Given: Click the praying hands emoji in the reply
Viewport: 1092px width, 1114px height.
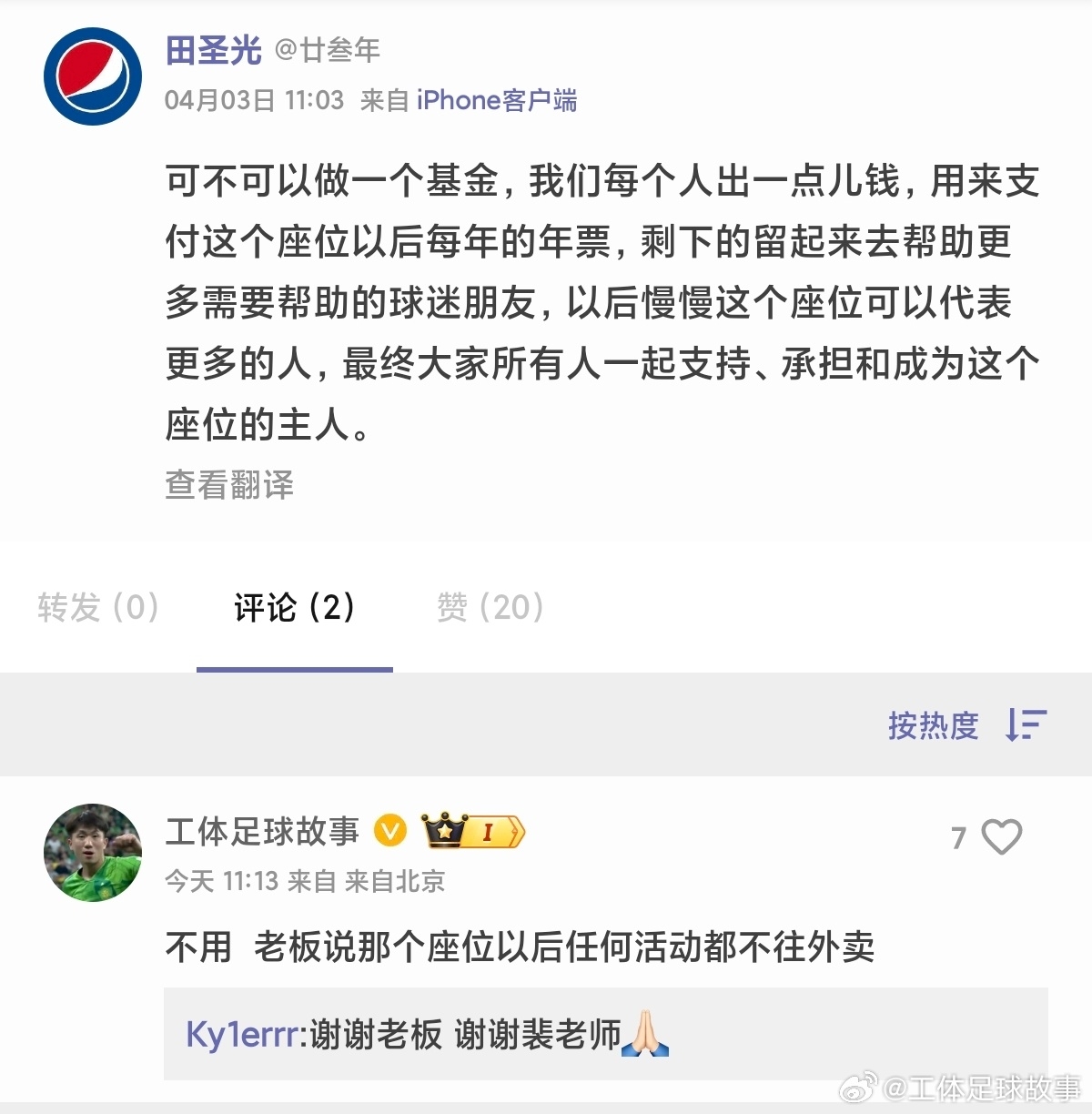Looking at the screenshot, I should point(645,1034).
